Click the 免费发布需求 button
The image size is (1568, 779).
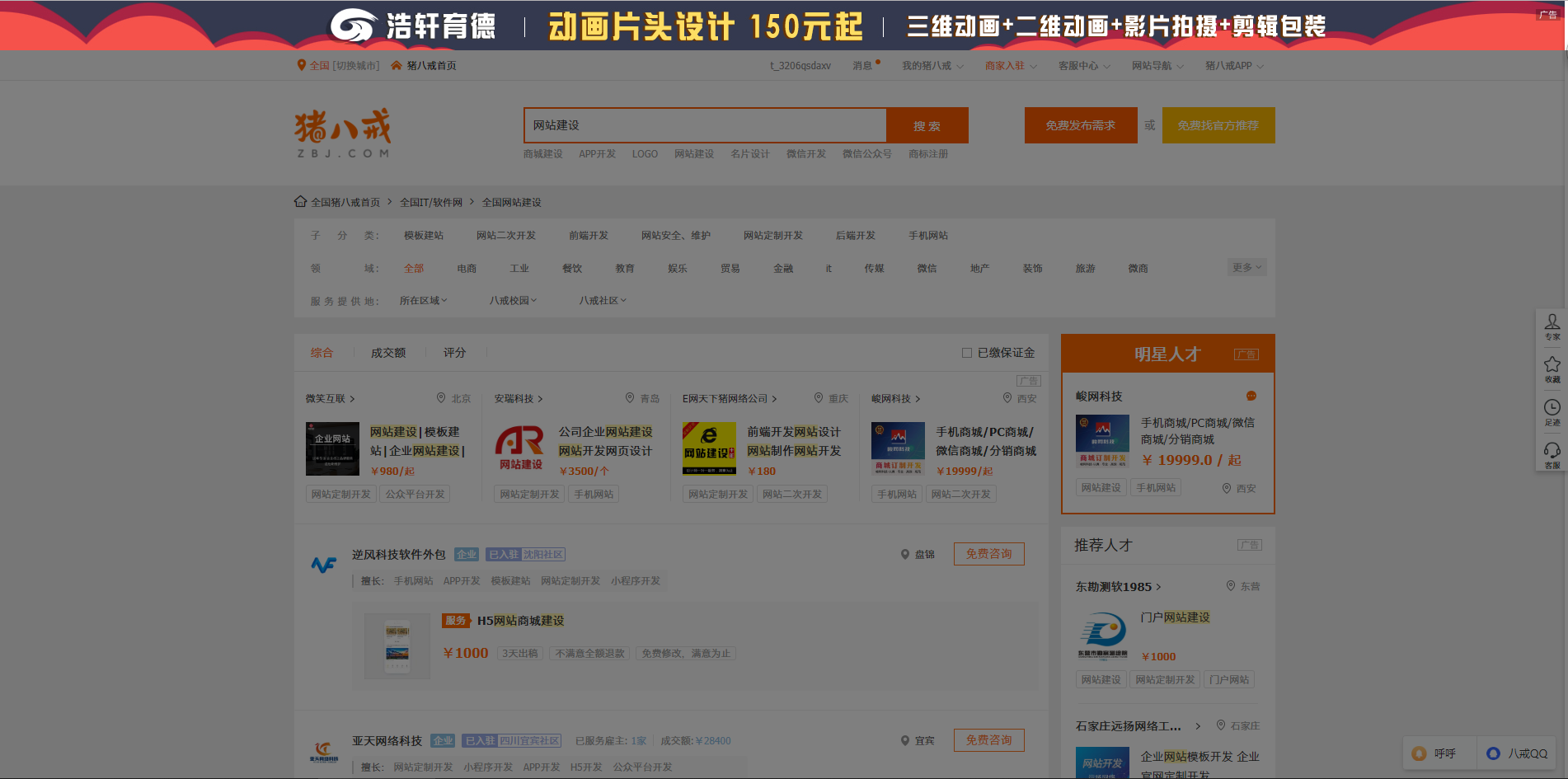1081,125
